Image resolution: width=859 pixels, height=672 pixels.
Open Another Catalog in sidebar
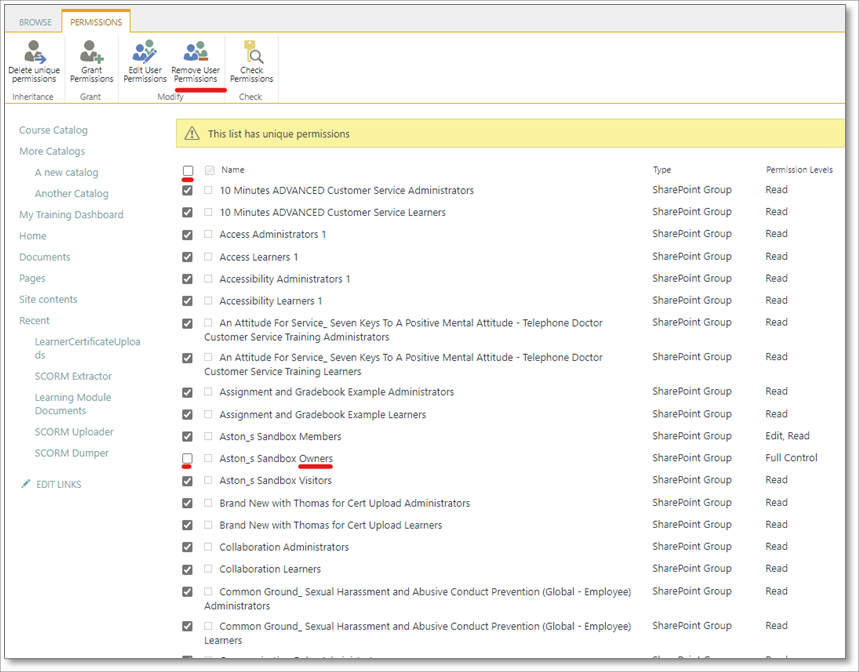(x=71, y=193)
